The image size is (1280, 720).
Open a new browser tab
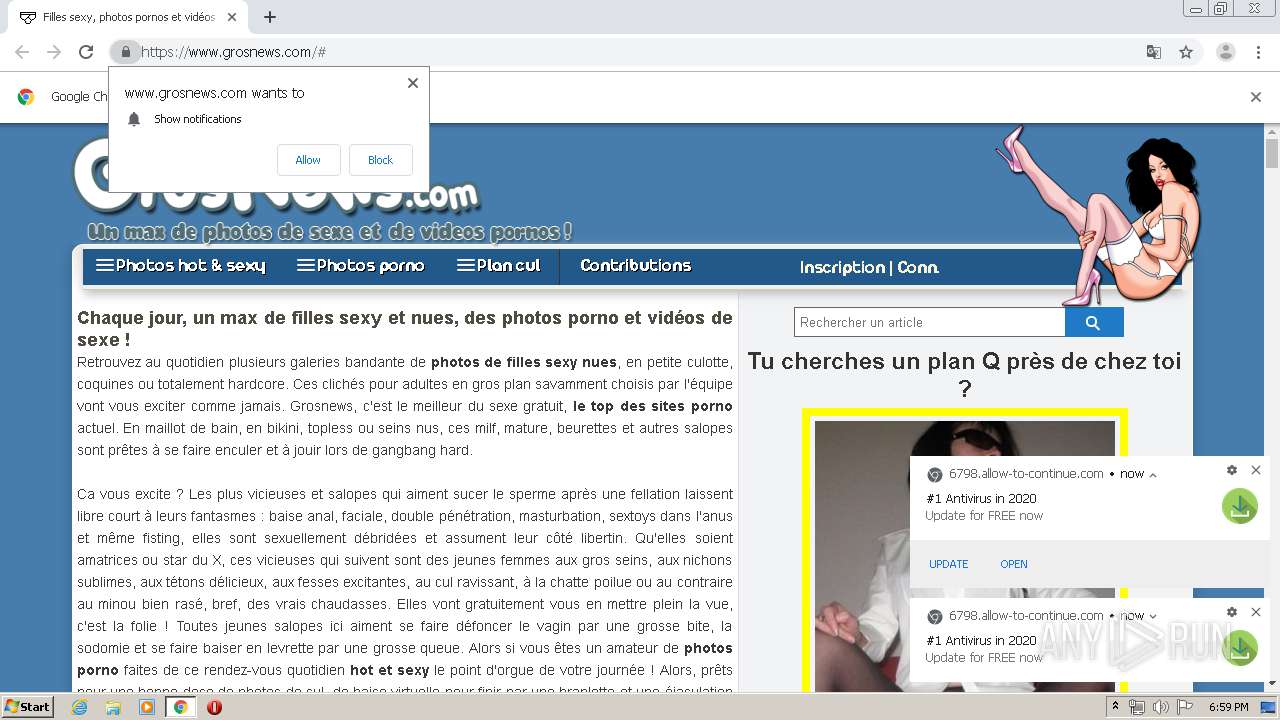269,17
